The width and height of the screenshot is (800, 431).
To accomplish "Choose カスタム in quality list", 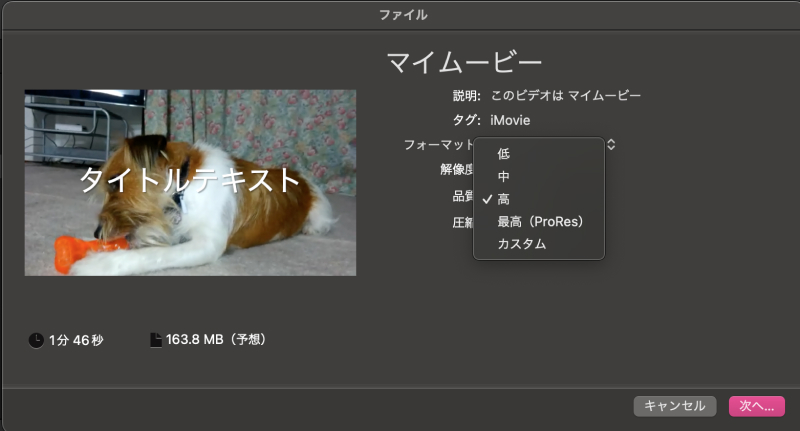I will tap(522, 244).
